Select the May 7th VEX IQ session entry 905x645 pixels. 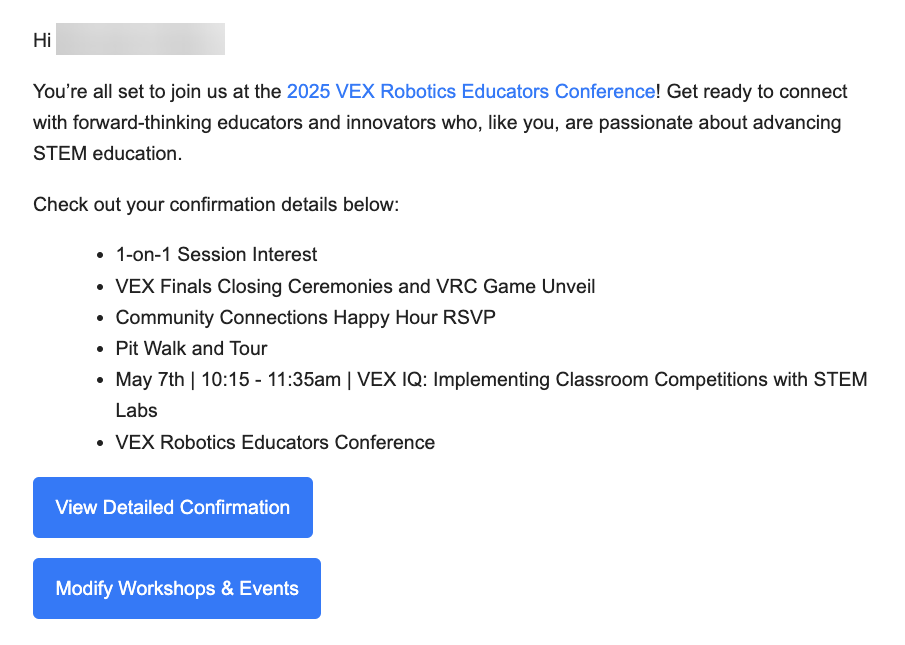[x=490, y=380]
